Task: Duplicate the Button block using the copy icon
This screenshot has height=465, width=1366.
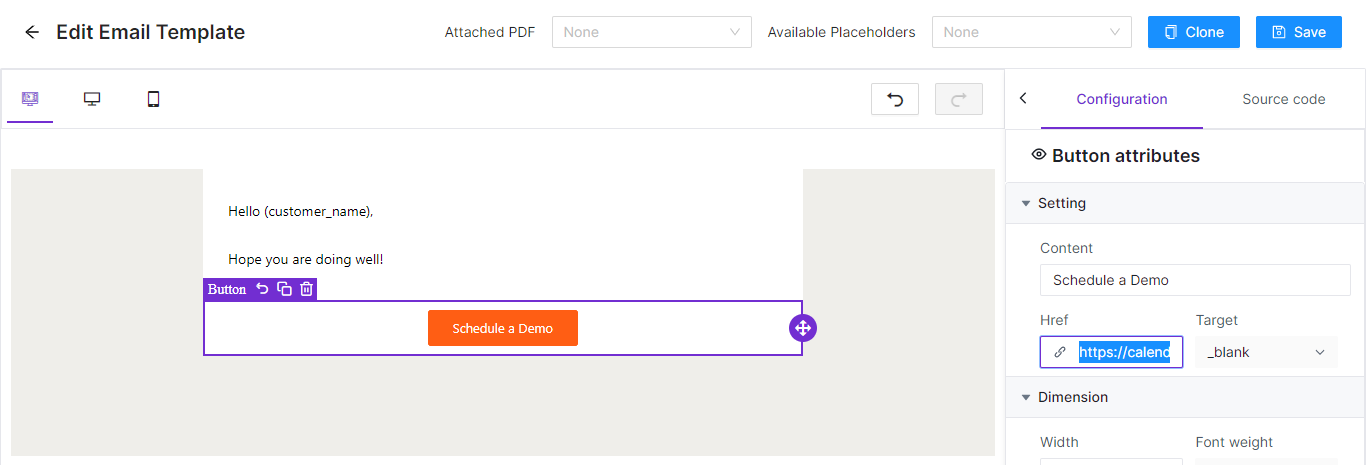Action: coord(284,289)
